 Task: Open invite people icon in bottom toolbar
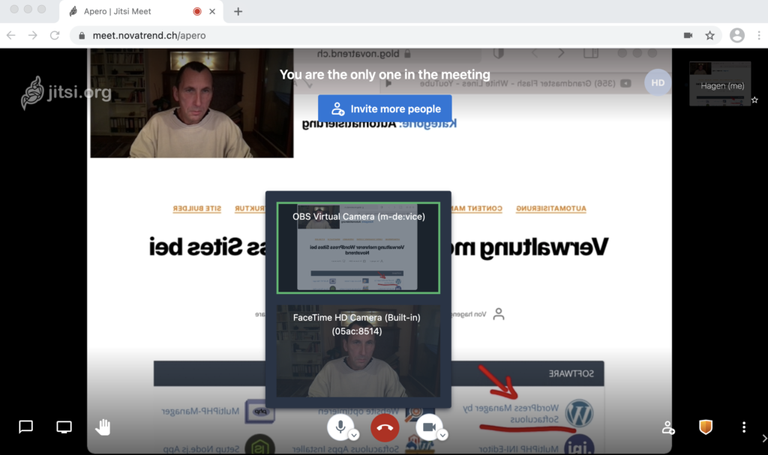point(668,428)
